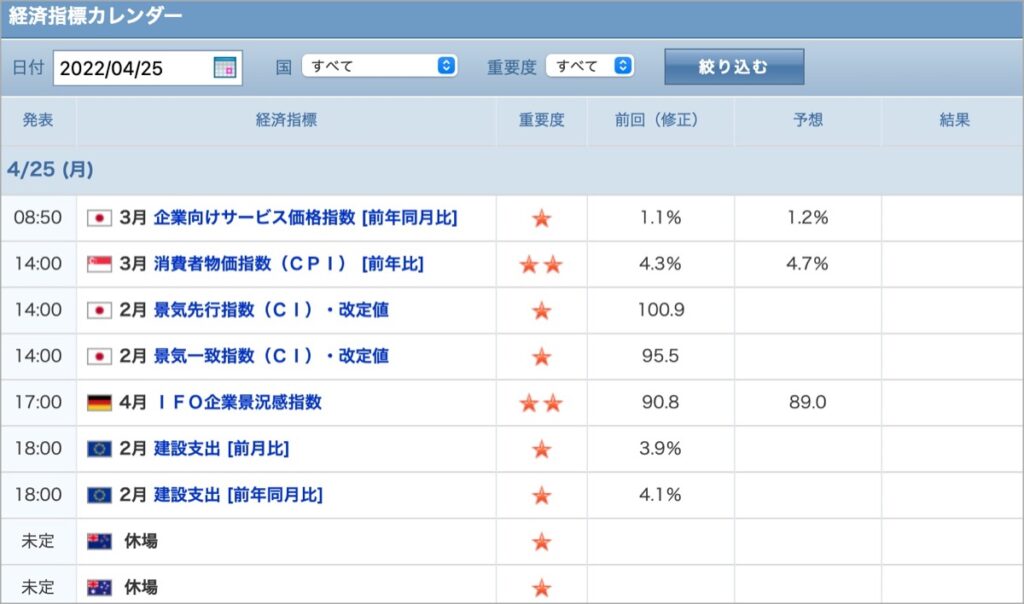This screenshot has width=1024, height=604.
Task: Click star rating in 景気先行指数 row
Action: click(541, 311)
